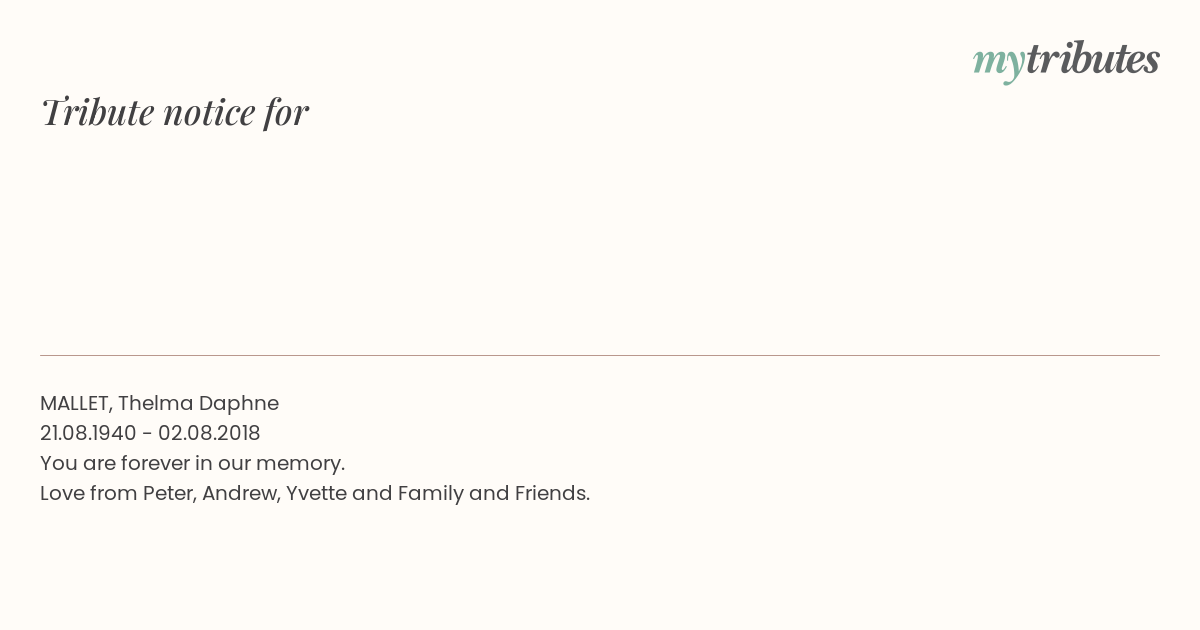Viewport: 1200px width, 630px height.
Task: Click the name "Thelma Daphne"
Action: coord(199,404)
